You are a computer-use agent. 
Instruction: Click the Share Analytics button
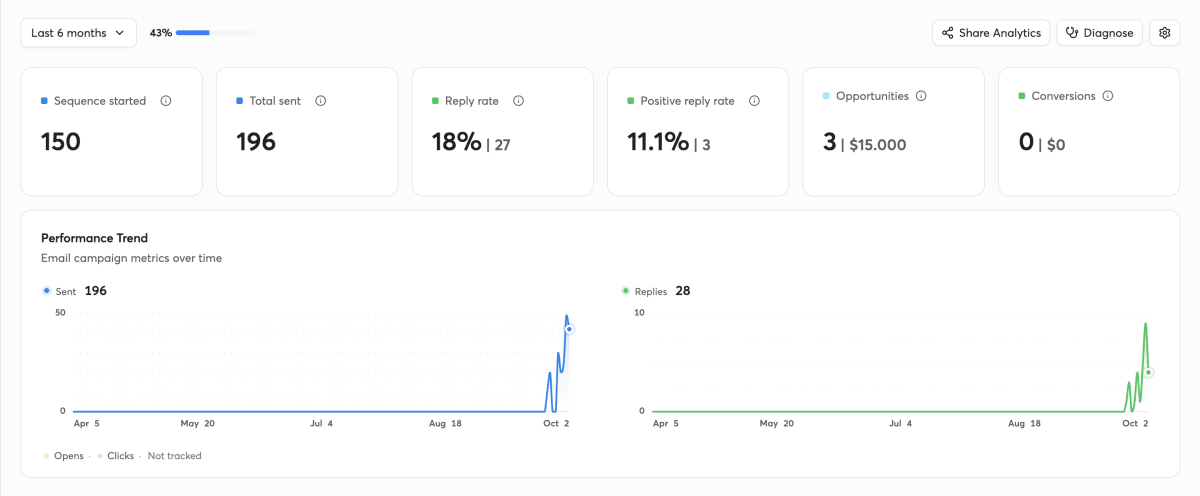(991, 33)
